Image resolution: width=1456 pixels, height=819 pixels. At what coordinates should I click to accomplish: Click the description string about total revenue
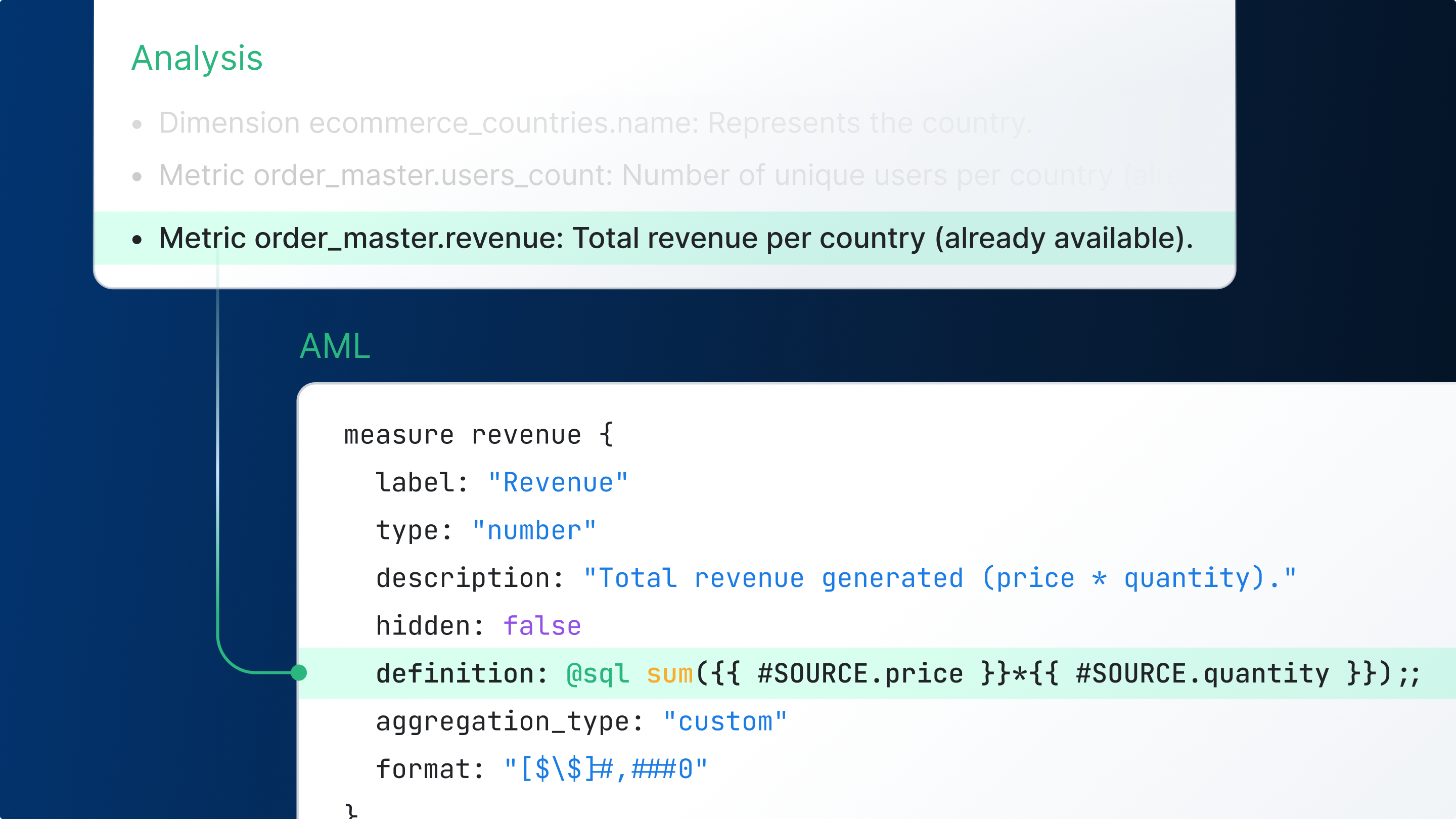[939, 578]
